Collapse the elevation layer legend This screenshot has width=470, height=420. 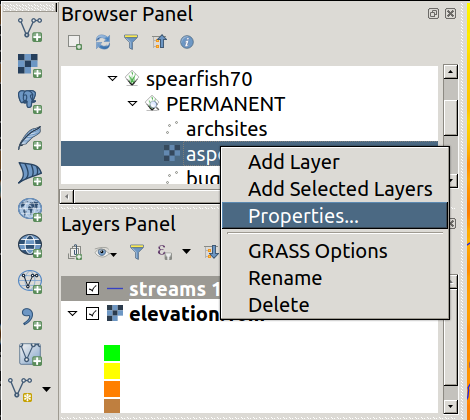click(x=72, y=314)
